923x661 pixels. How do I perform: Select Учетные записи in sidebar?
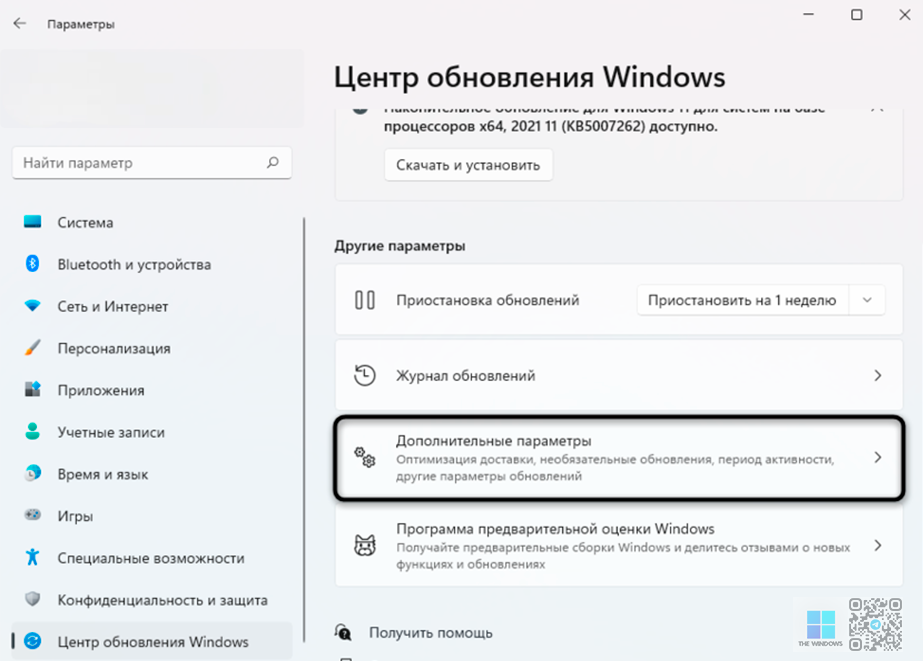point(152,432)
